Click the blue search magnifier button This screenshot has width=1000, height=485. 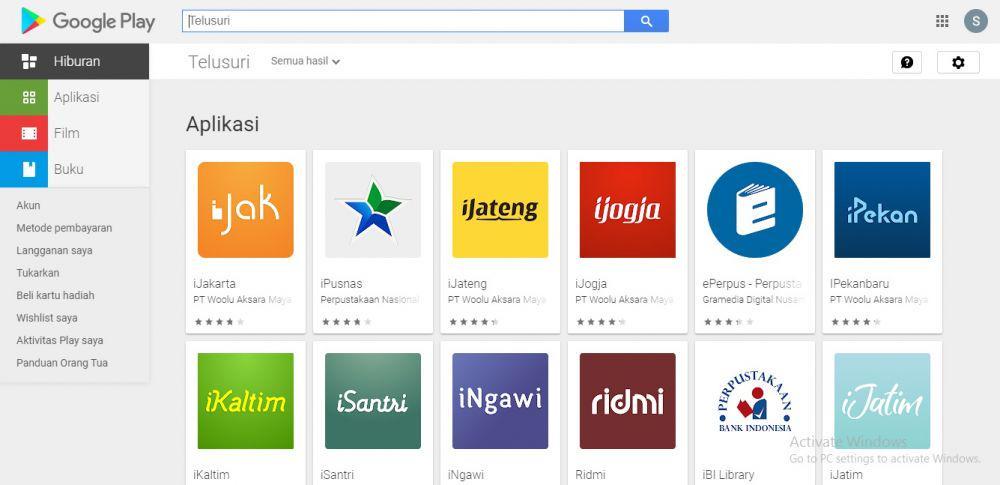point(646,21)
